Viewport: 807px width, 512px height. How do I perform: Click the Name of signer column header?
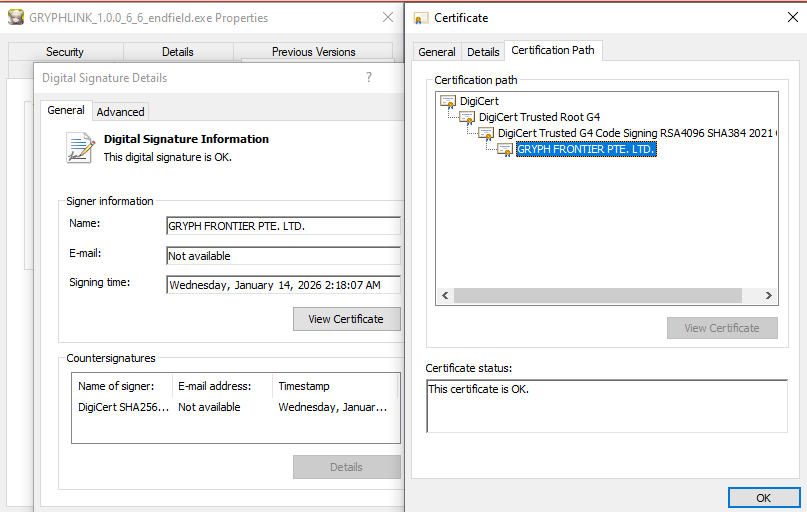tap(121, 386)
